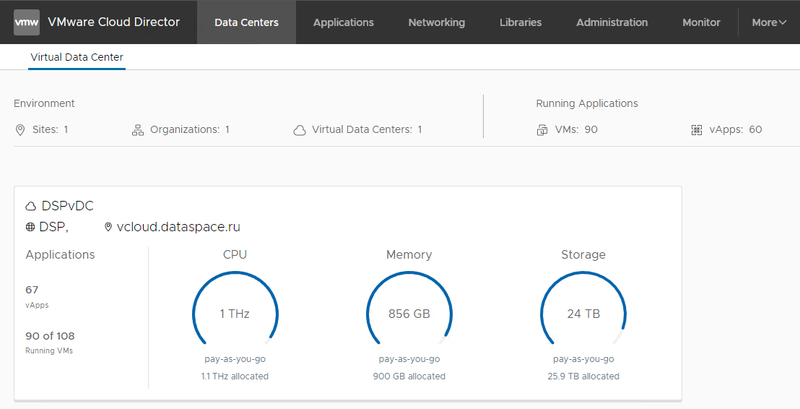Click the vApps grid icon
The height and width of the screenshot is (409, 800).
click(x=696, y=130)
